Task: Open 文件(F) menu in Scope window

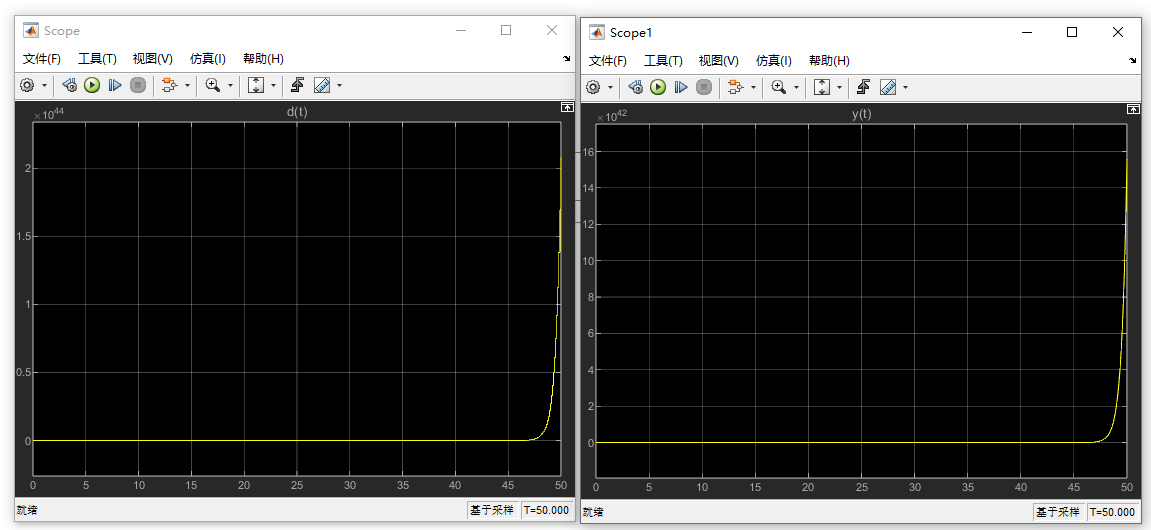Action: pos(41,59)
